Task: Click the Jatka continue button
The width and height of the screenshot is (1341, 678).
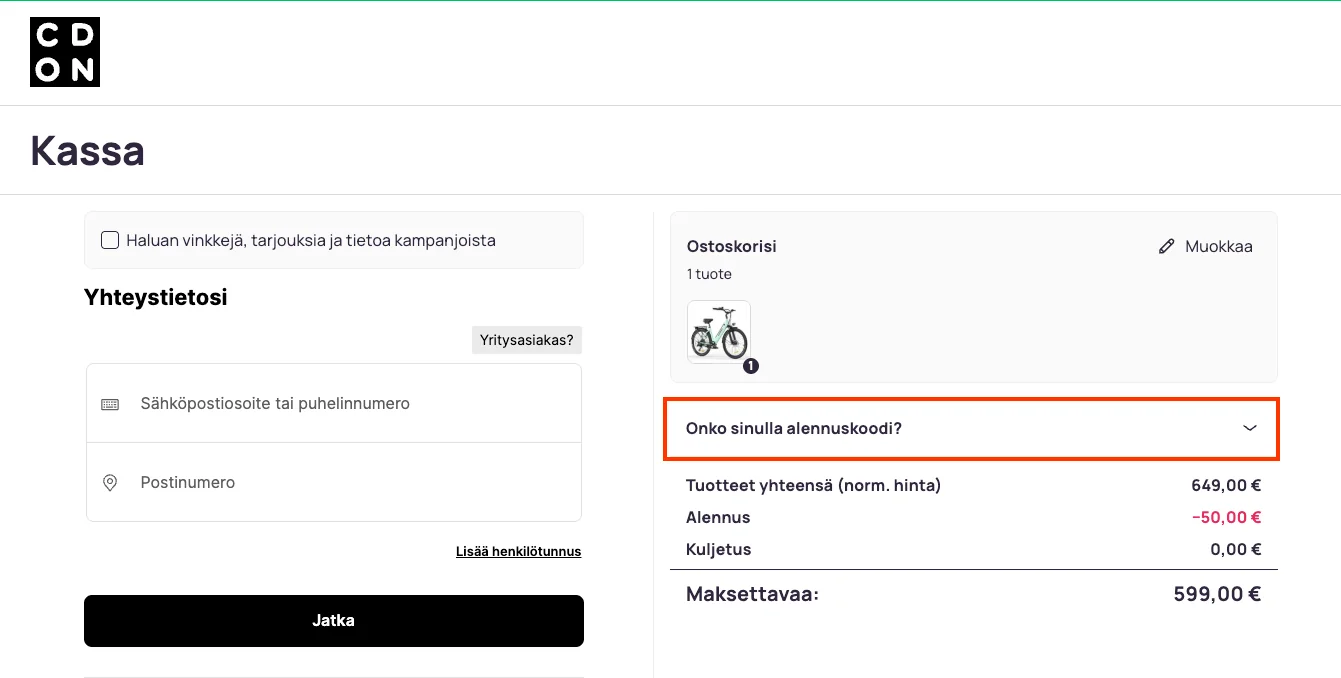Action: click(334, 621)
